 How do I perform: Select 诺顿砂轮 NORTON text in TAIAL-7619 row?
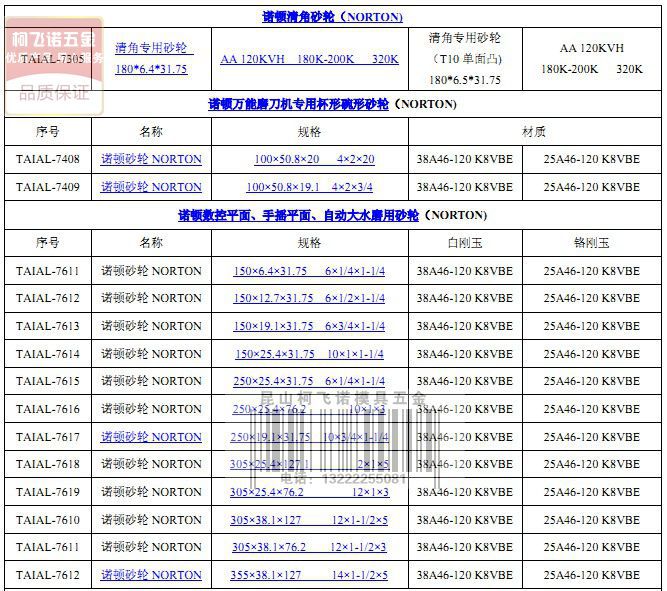pyautogui.click(x=151, y=492)
